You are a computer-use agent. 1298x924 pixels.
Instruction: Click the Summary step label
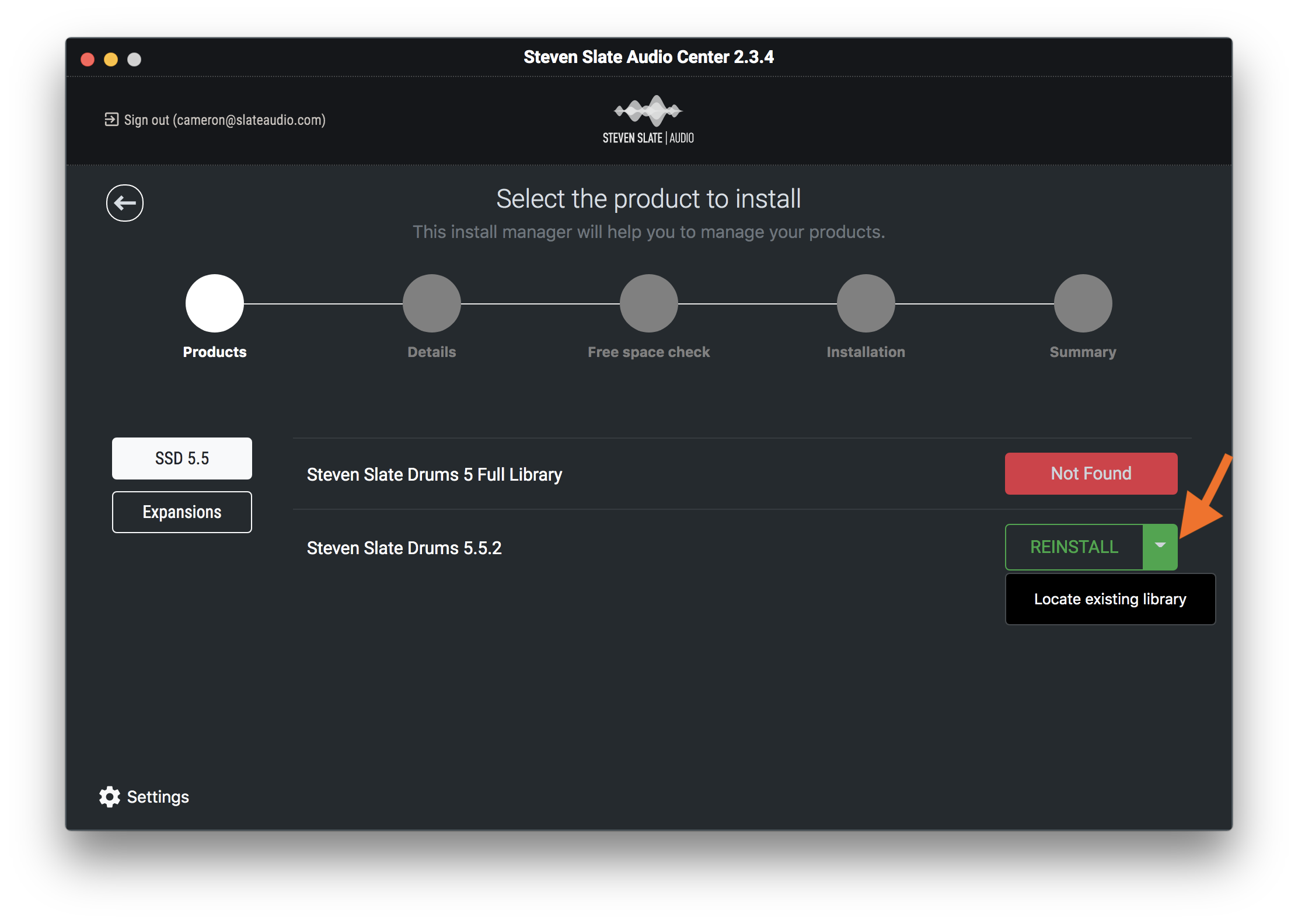pos(1083,352)
